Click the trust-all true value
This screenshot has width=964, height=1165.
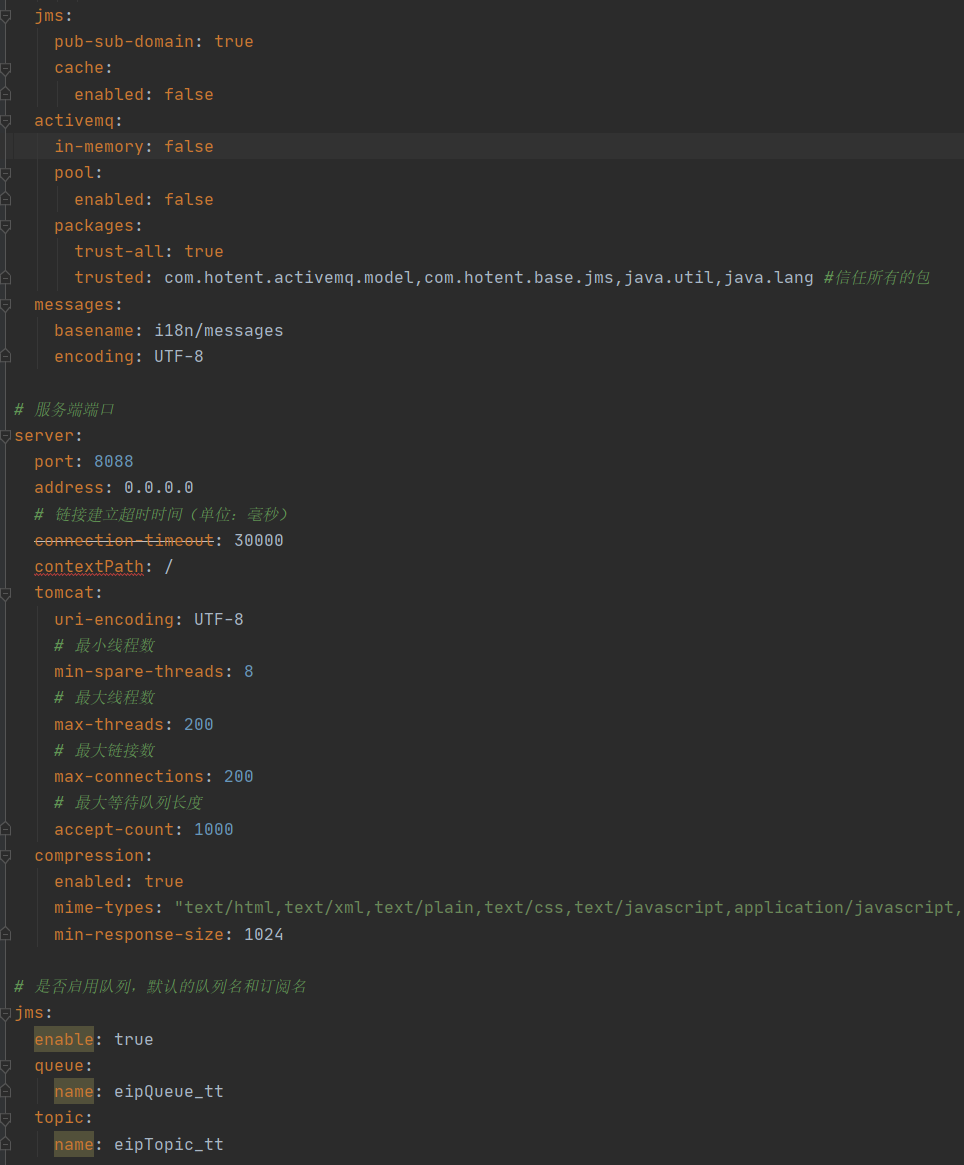pyautogui.click(x=203, y=252)
